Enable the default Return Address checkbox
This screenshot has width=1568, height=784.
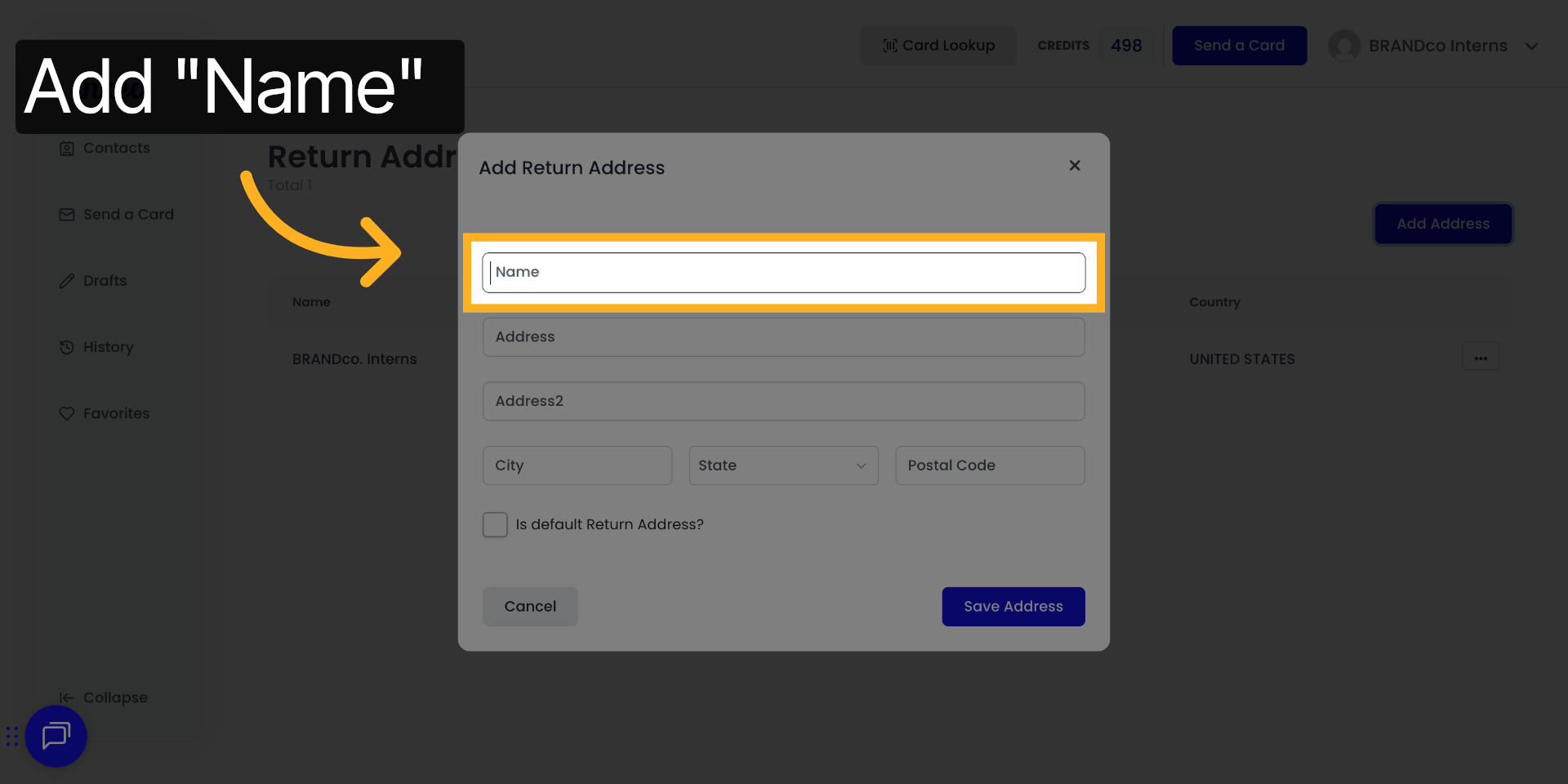pyautogui.click(x=495, y=524)
